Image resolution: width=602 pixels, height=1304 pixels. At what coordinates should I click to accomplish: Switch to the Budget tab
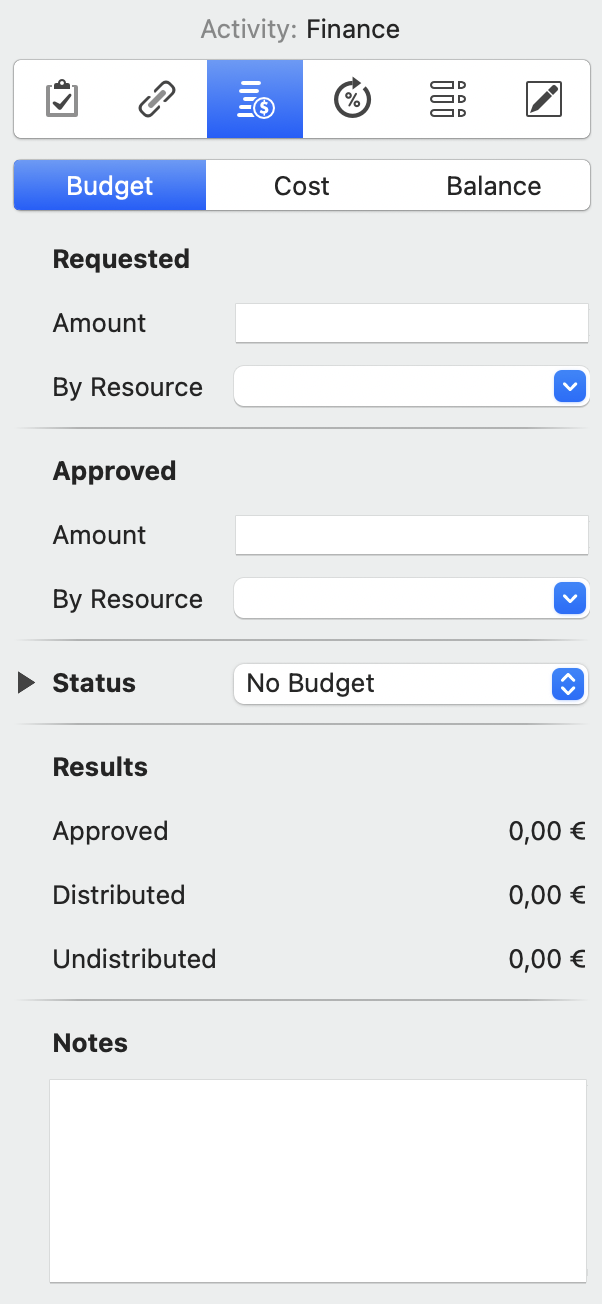pos(110,186)
